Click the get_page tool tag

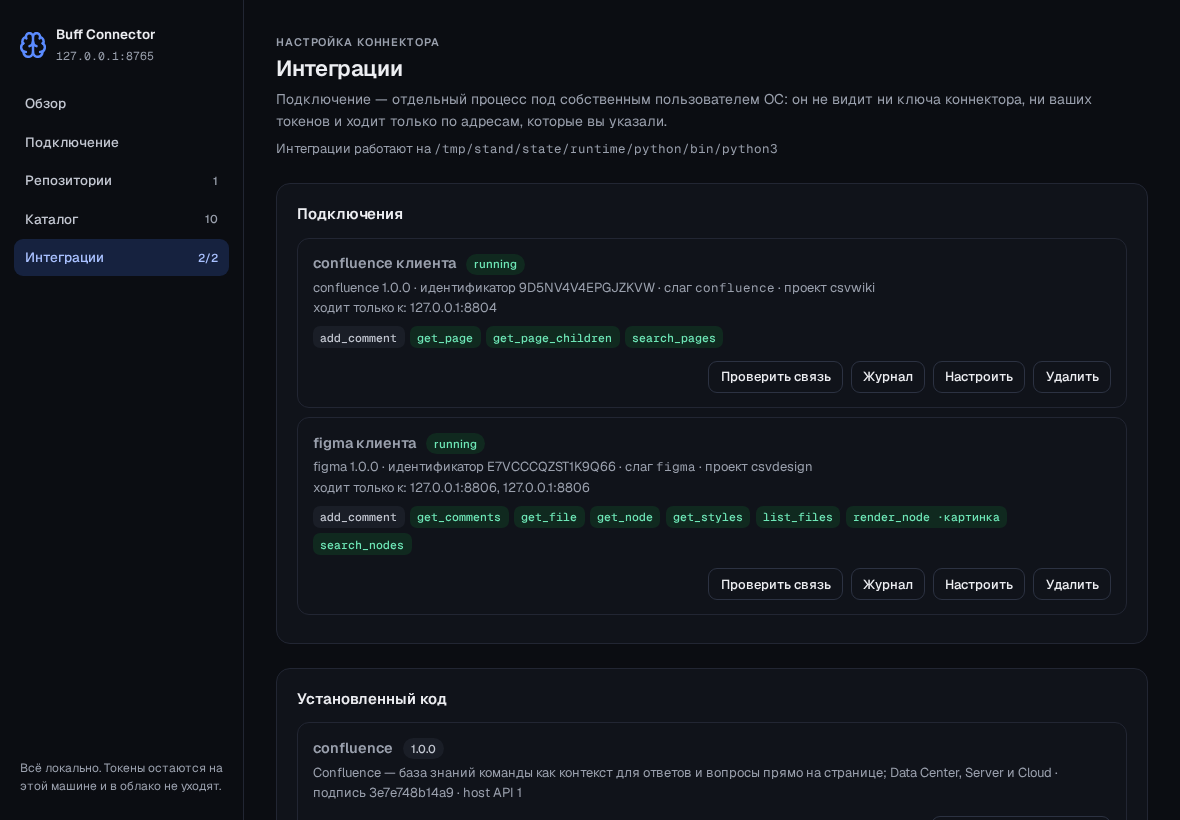pyautogui.click(x=445, y=338)
